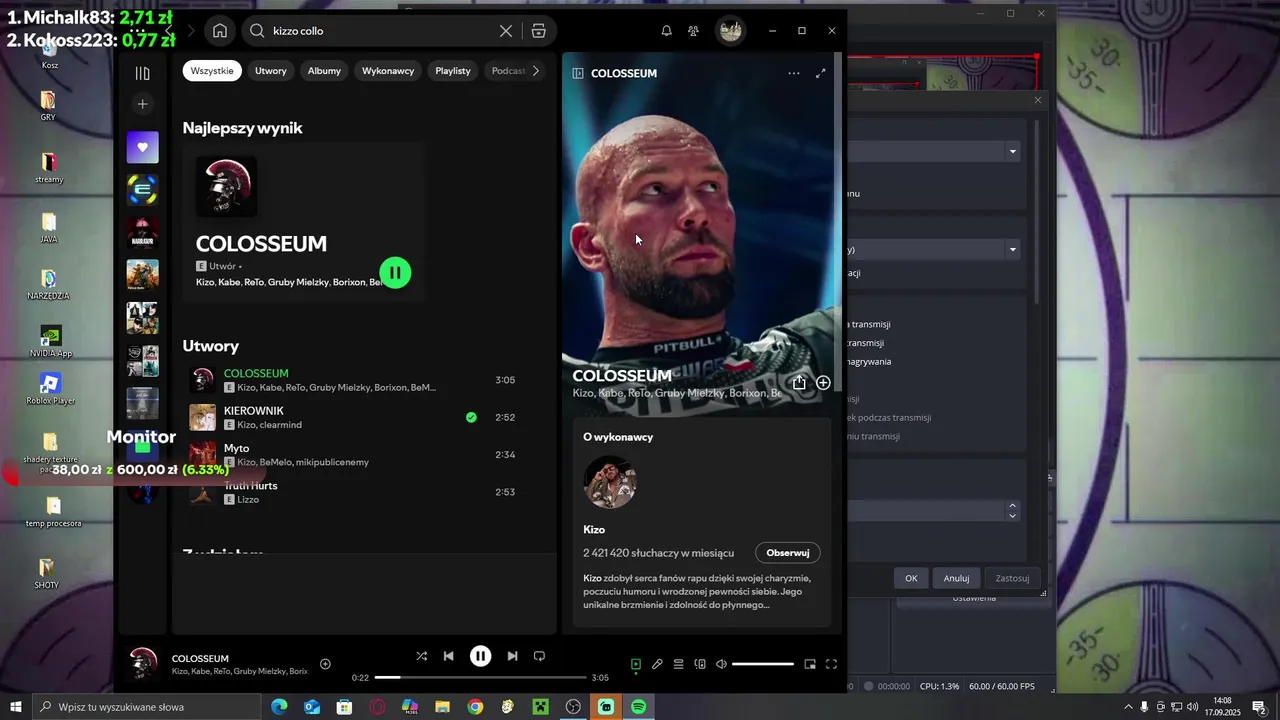Viewport: 1280px width, 720px height.
Task: Enter fullscreen player mode
Action: pyautogui.click(x=831, y=664)
